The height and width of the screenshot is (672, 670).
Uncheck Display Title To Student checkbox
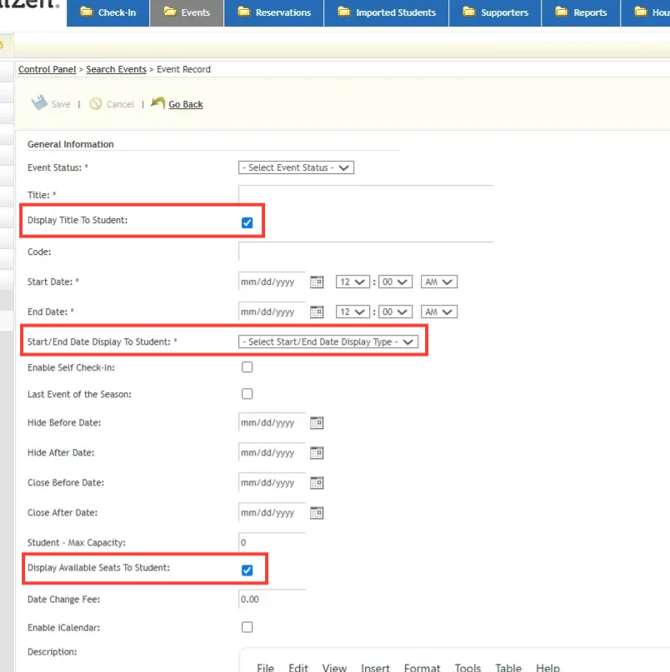(247, 222)
